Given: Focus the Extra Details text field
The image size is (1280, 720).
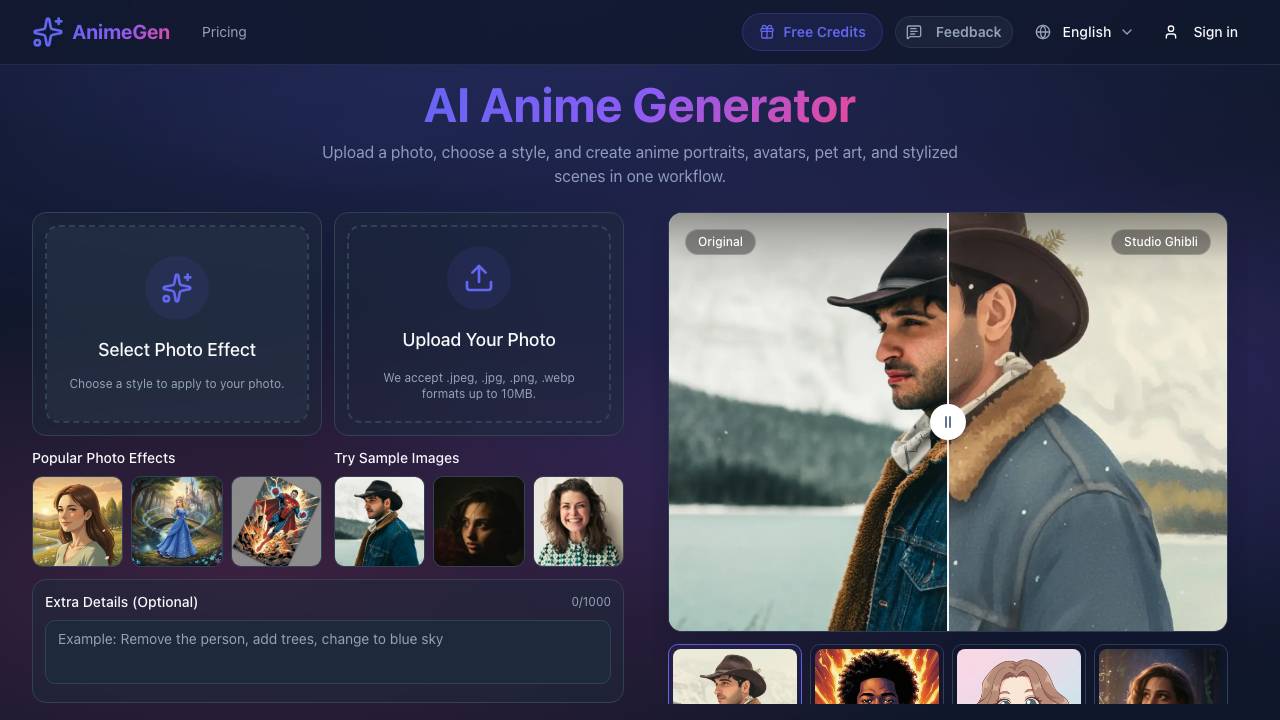Looking at the screenshot, I should click(x=328, y=652).
